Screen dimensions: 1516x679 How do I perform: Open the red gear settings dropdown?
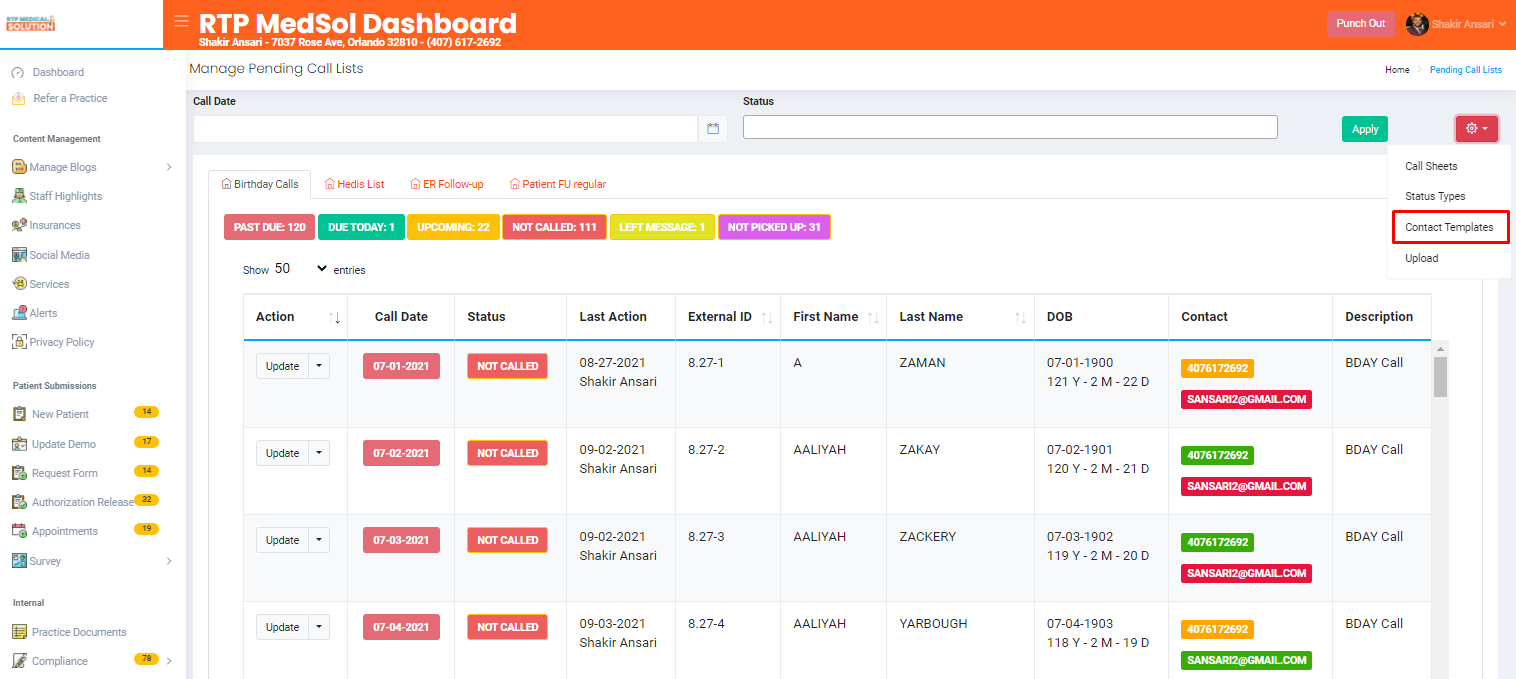point(1476,129)
